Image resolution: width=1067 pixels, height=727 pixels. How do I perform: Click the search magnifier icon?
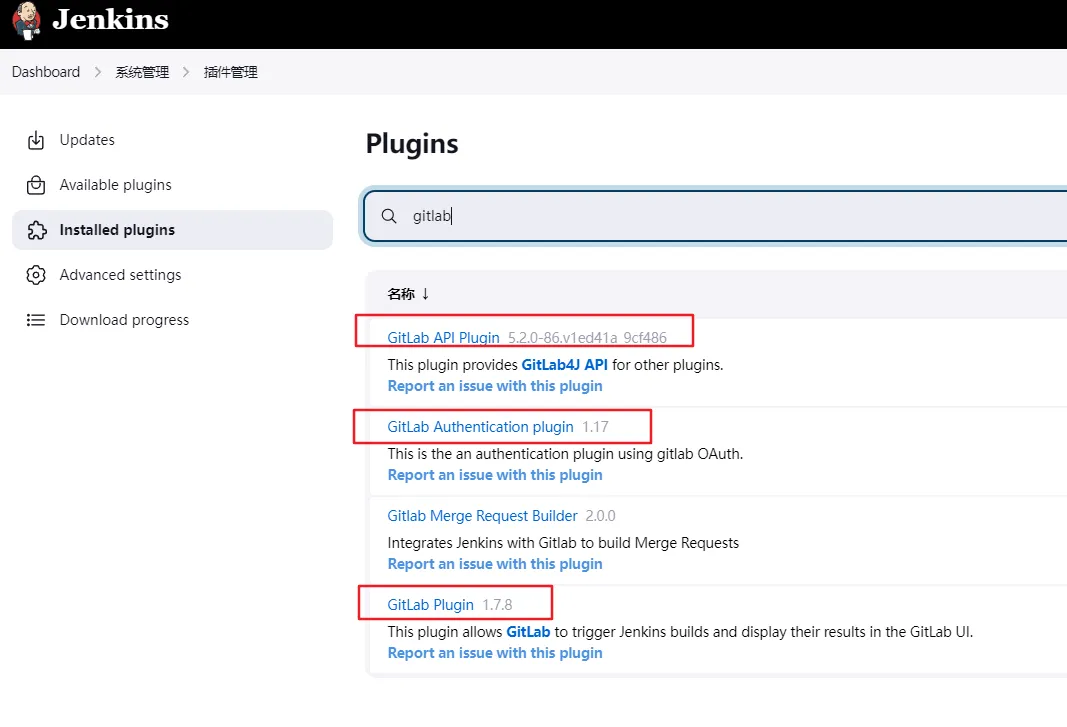point(389,216)
